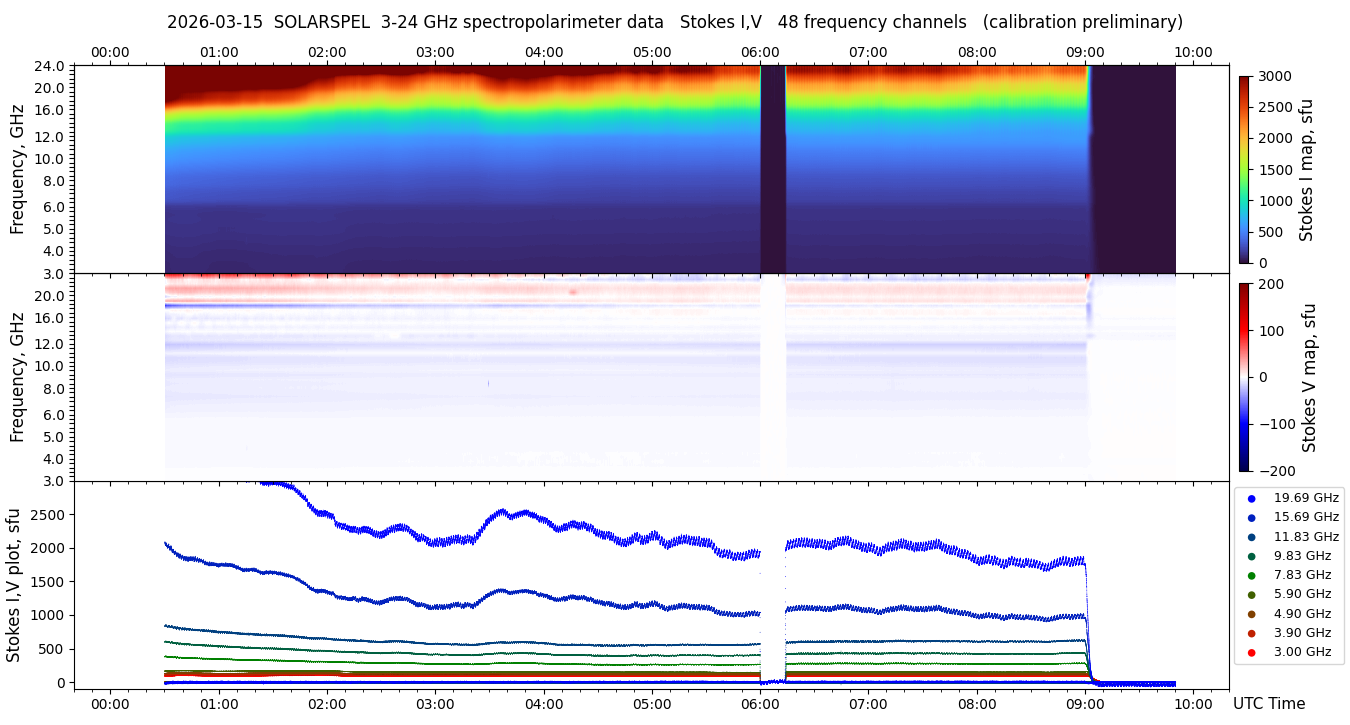Image resolution: width=1350 pixels, height=725 pixels.
Task: Click the UTC Time axis label
Action: point(1269,704)
